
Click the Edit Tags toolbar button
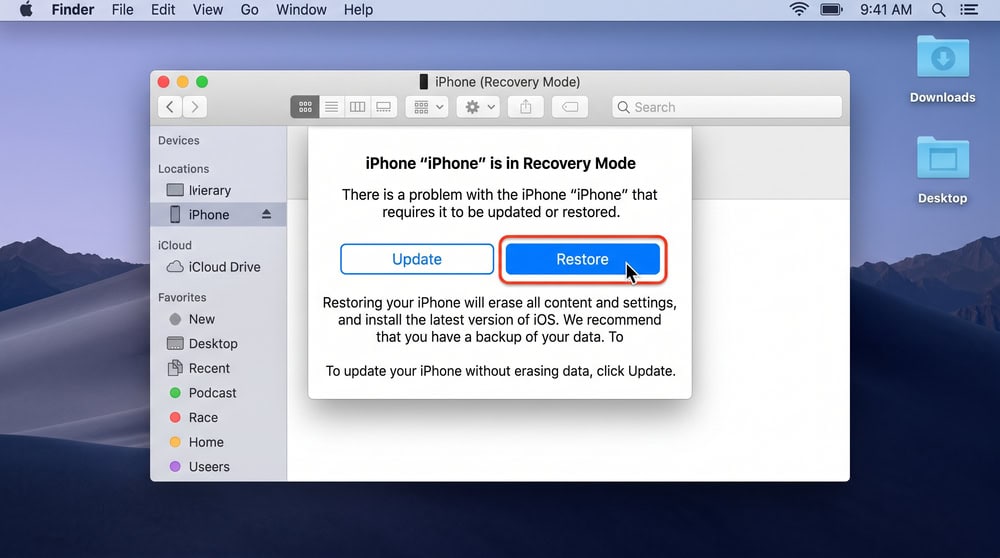click(570, 107)
